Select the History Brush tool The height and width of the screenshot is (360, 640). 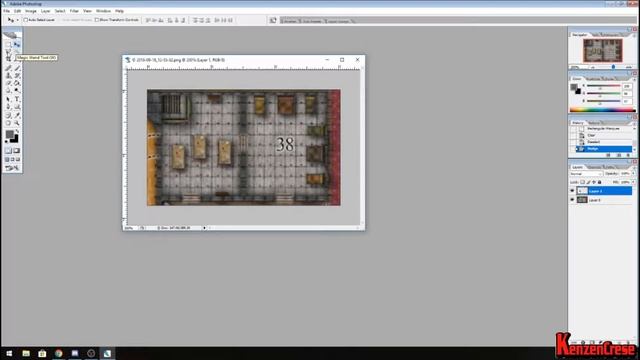(17, 76)
